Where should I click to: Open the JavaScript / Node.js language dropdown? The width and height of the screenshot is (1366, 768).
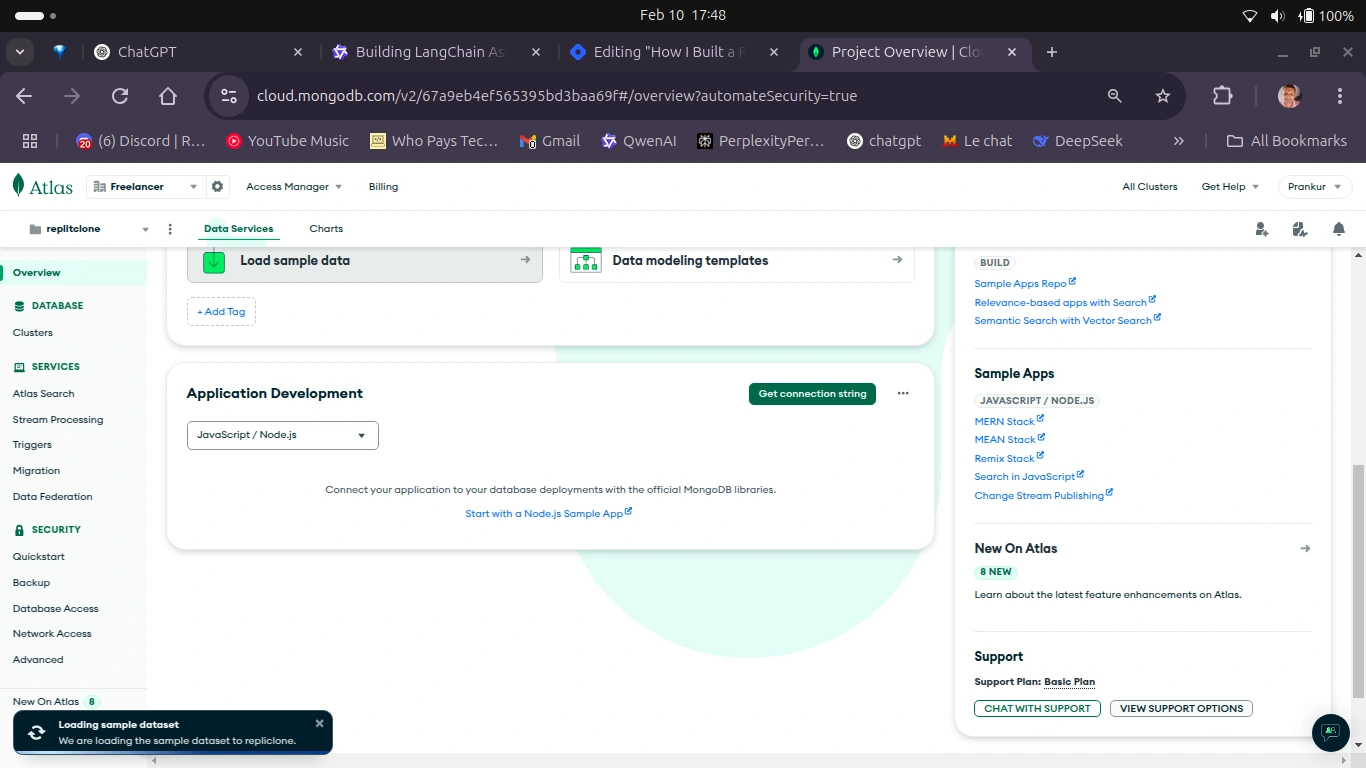[x=282, y=435]
